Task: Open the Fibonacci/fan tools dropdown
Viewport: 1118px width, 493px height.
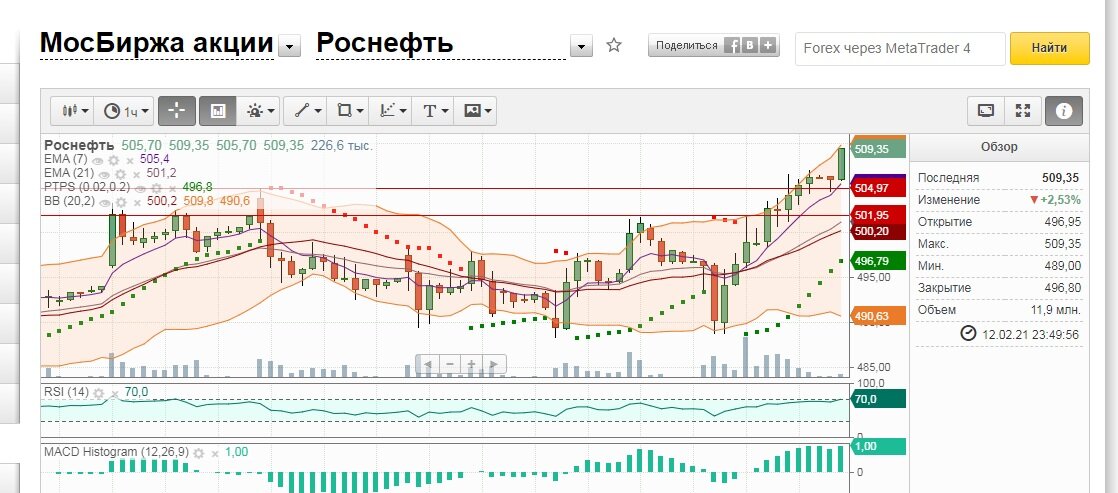Action: pos(392,111)
